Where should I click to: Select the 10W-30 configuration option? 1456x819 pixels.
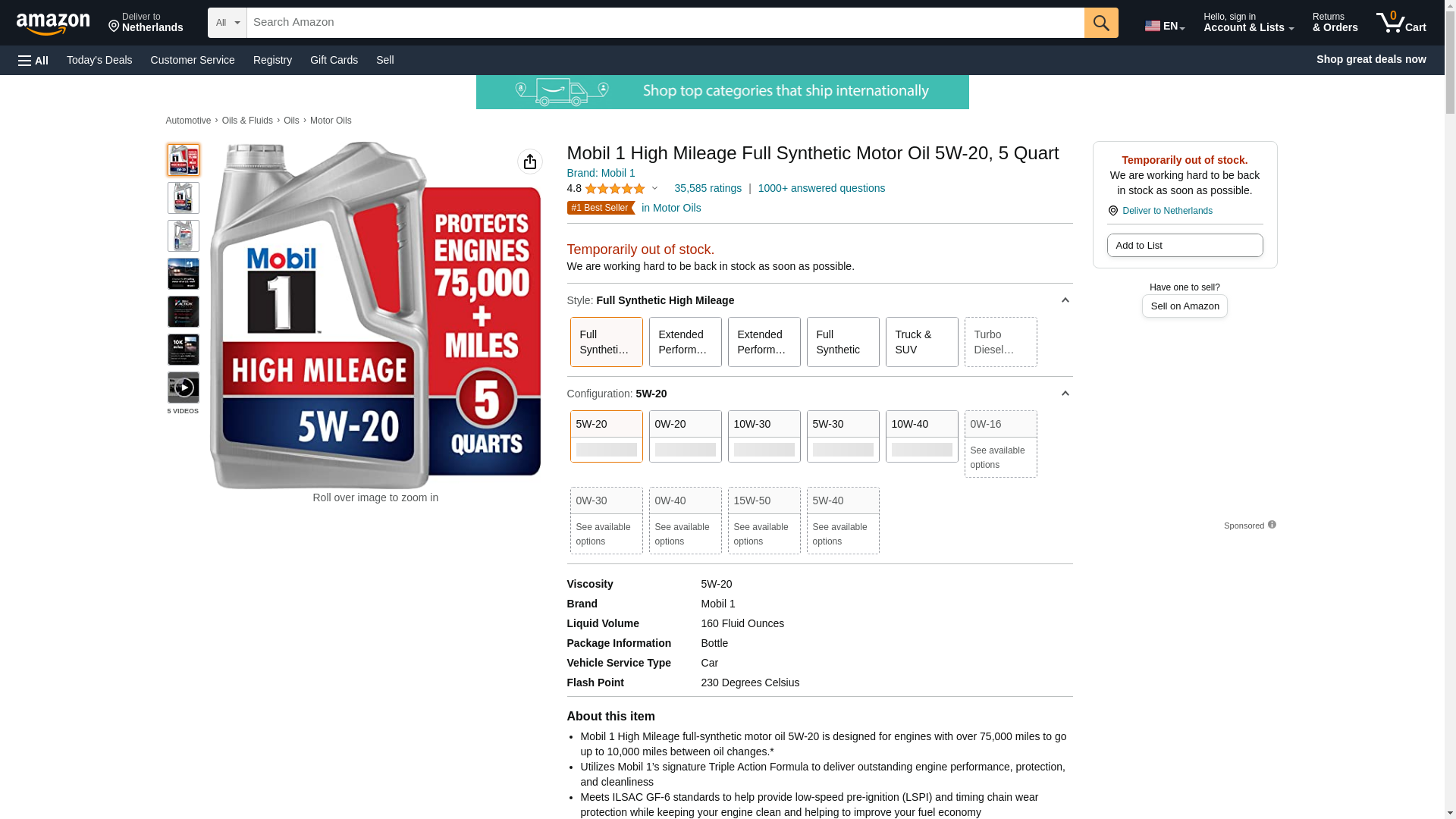(x=764, y=436)
